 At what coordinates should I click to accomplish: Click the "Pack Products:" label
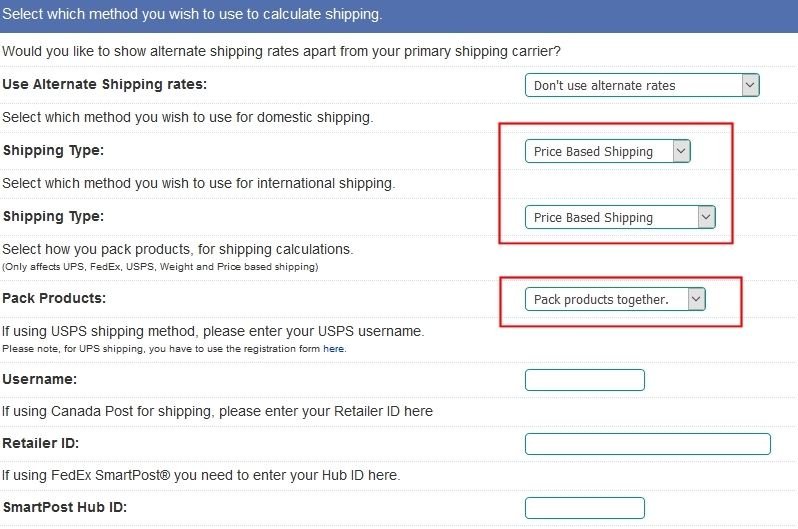click(x=54, y=299)
